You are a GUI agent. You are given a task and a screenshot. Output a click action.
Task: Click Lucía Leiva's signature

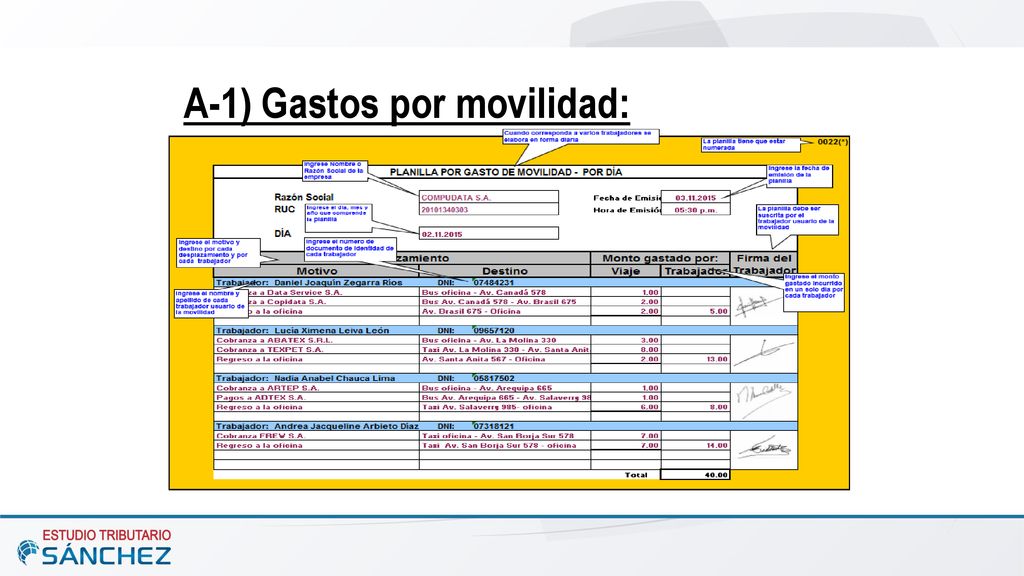pos(761,353)
